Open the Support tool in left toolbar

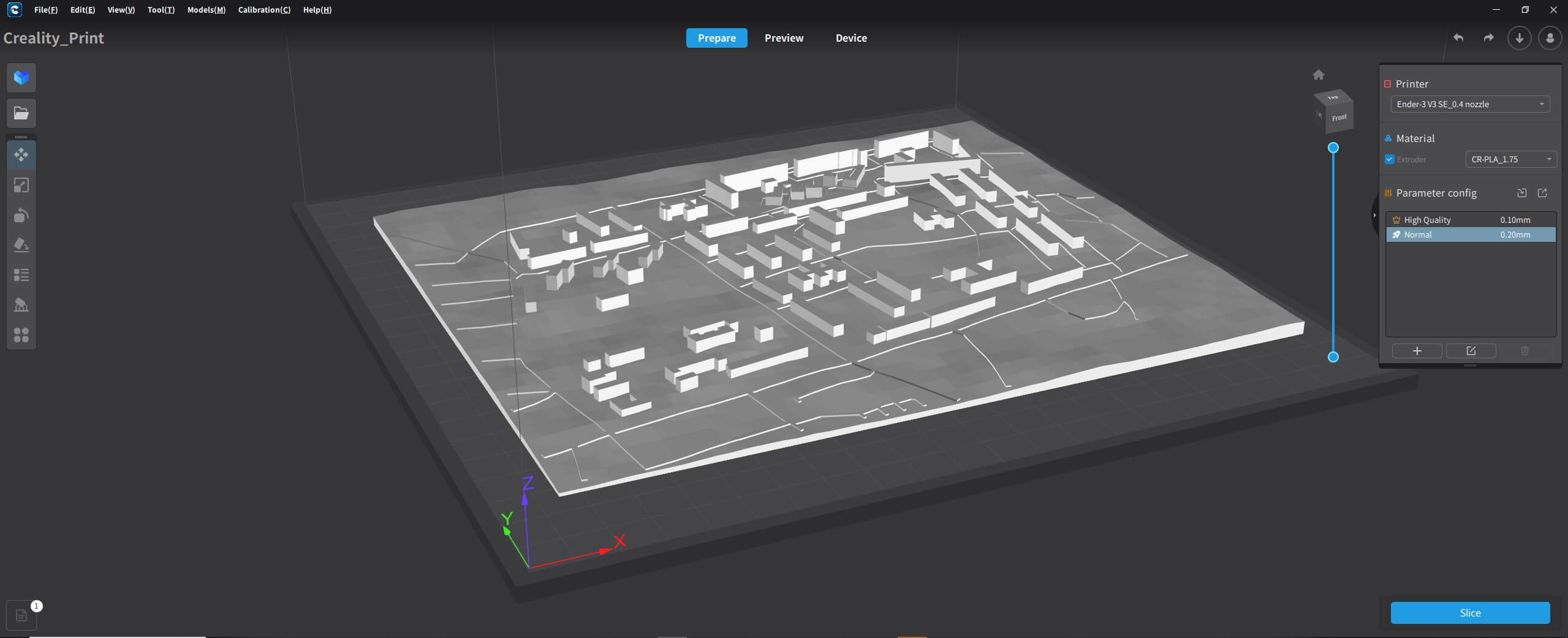click(x=21, y=305)
